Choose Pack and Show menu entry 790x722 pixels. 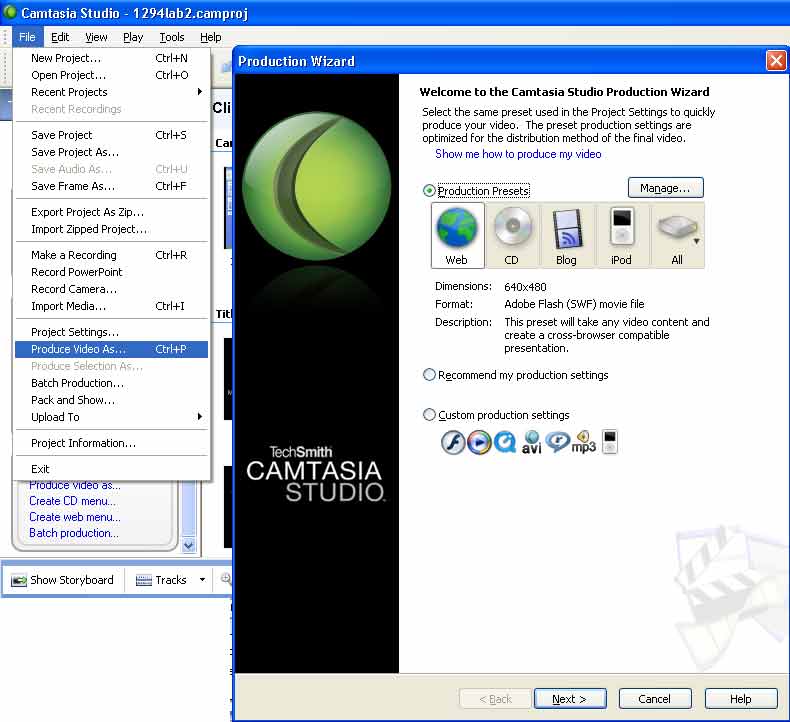click(x=111, y=400)
